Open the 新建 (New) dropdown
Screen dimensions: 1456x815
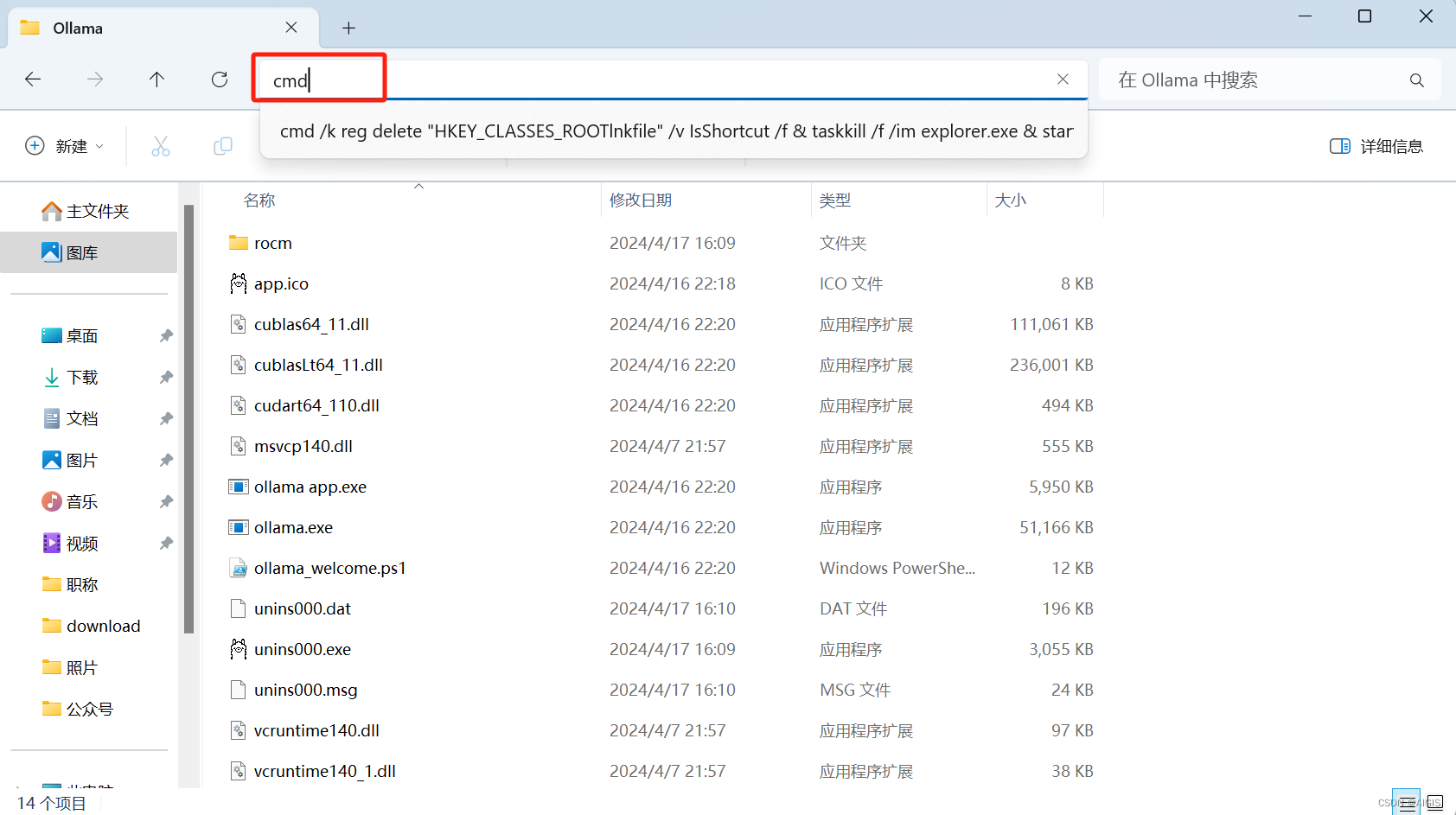coord(65,146)
